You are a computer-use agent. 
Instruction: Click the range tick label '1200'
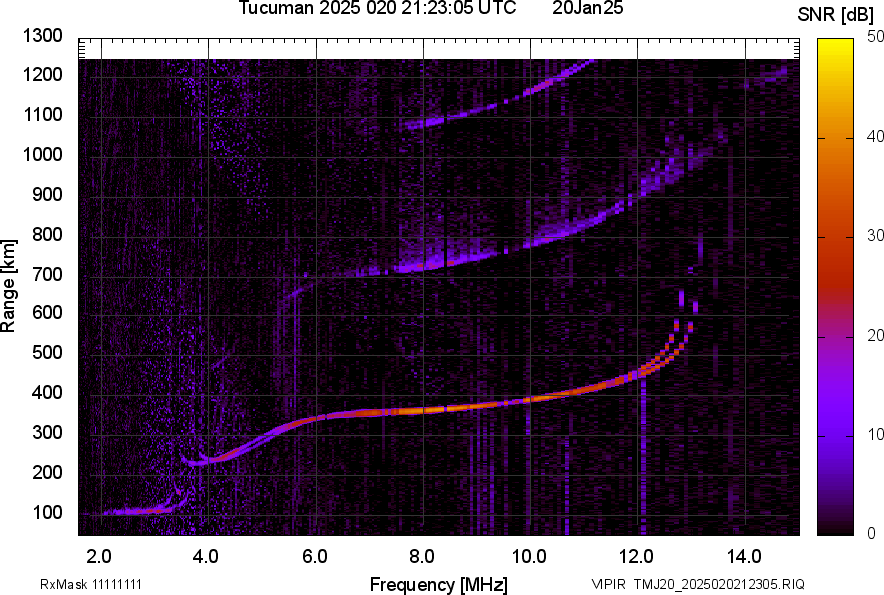42,74
